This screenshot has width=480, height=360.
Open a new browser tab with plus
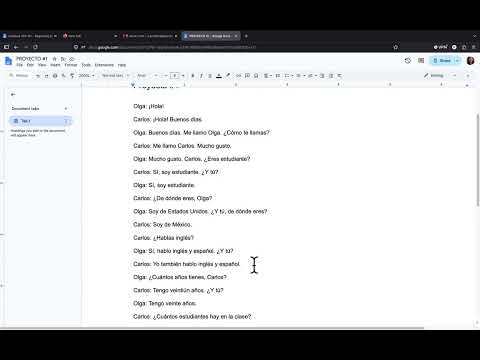[246, 36]
